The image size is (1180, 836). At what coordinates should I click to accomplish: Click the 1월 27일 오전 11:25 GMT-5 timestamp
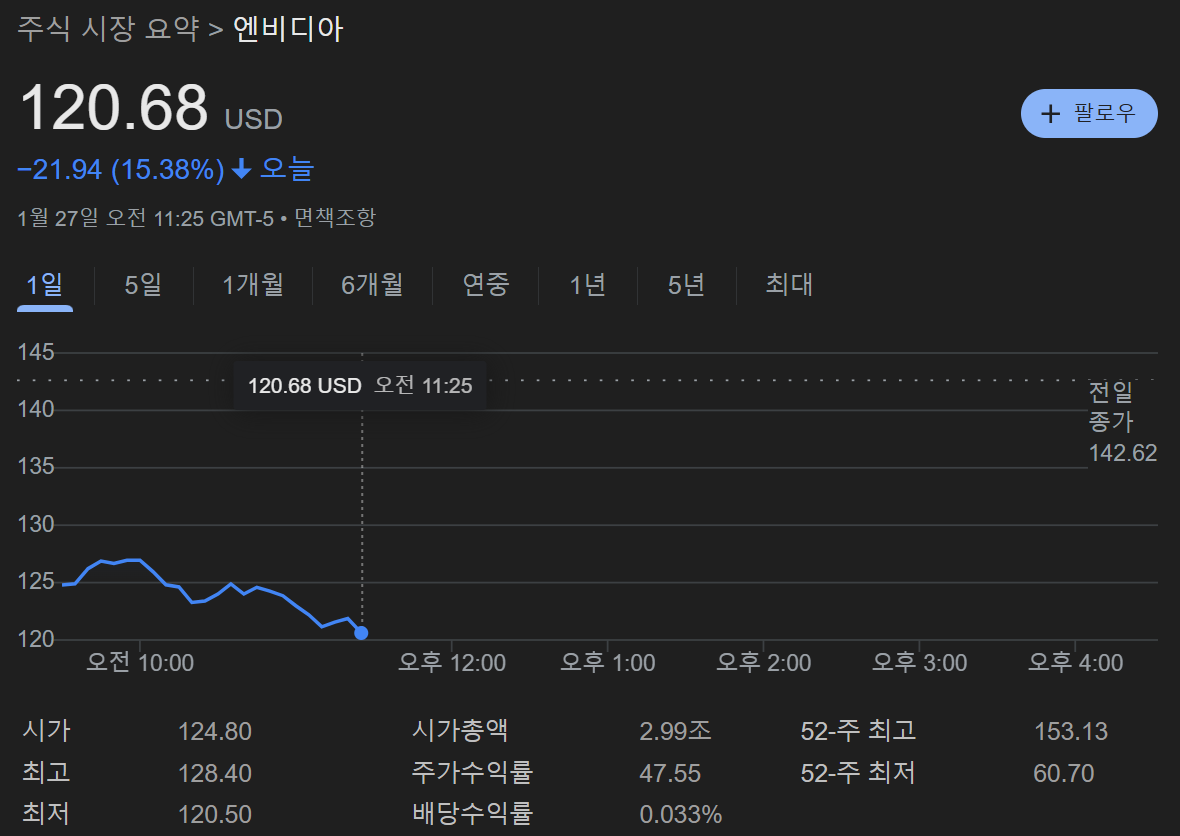pos(145,218)
